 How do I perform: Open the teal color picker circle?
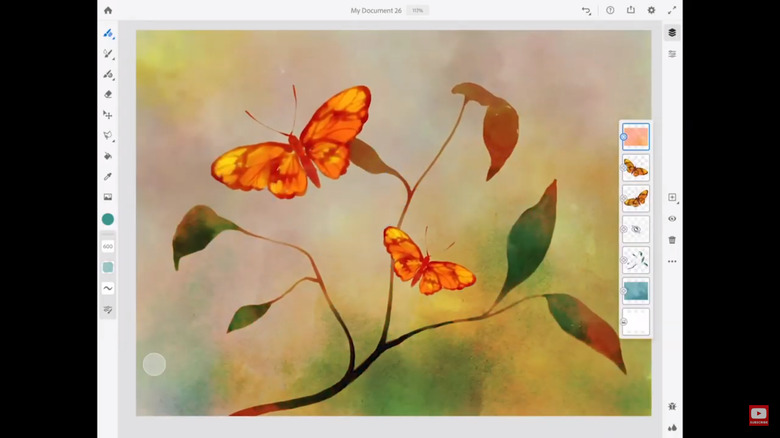coord(108,219)
